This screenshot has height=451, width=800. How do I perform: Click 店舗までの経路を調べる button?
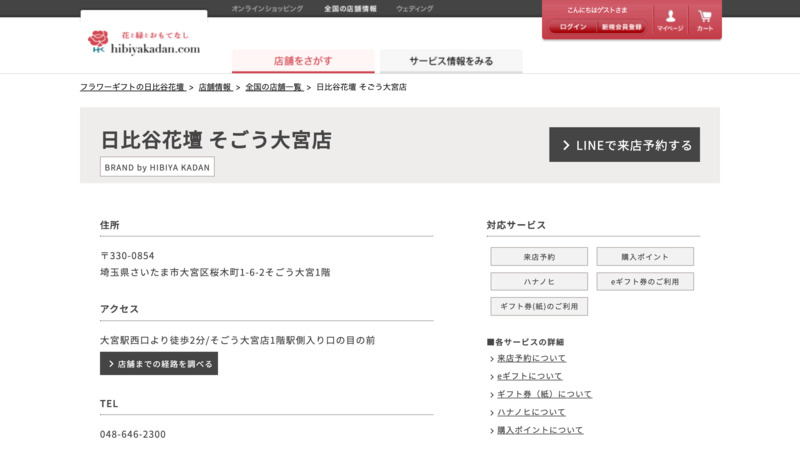[x=159, y=364]
